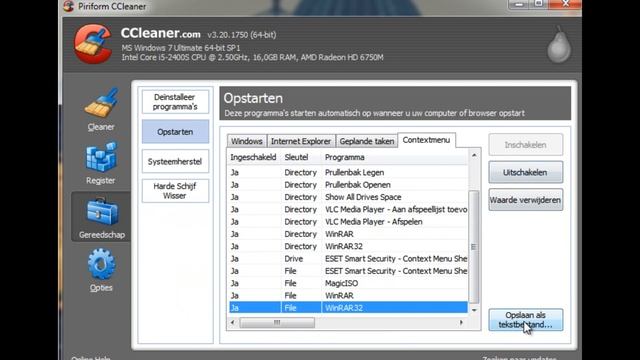Select the MagicISO row
Viewport: 640px width, 360px height.
(x=348, y=283)
